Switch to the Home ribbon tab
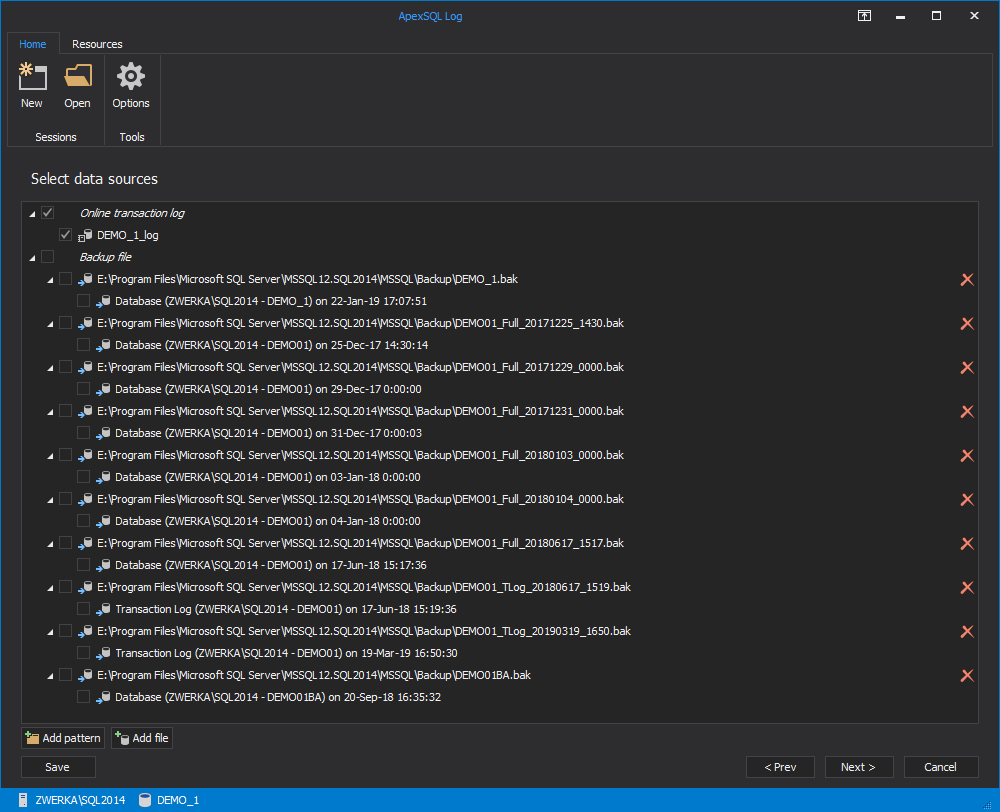Image resolution: width=1000 pixels, height=812 pixels. click(x=33, y=44)
